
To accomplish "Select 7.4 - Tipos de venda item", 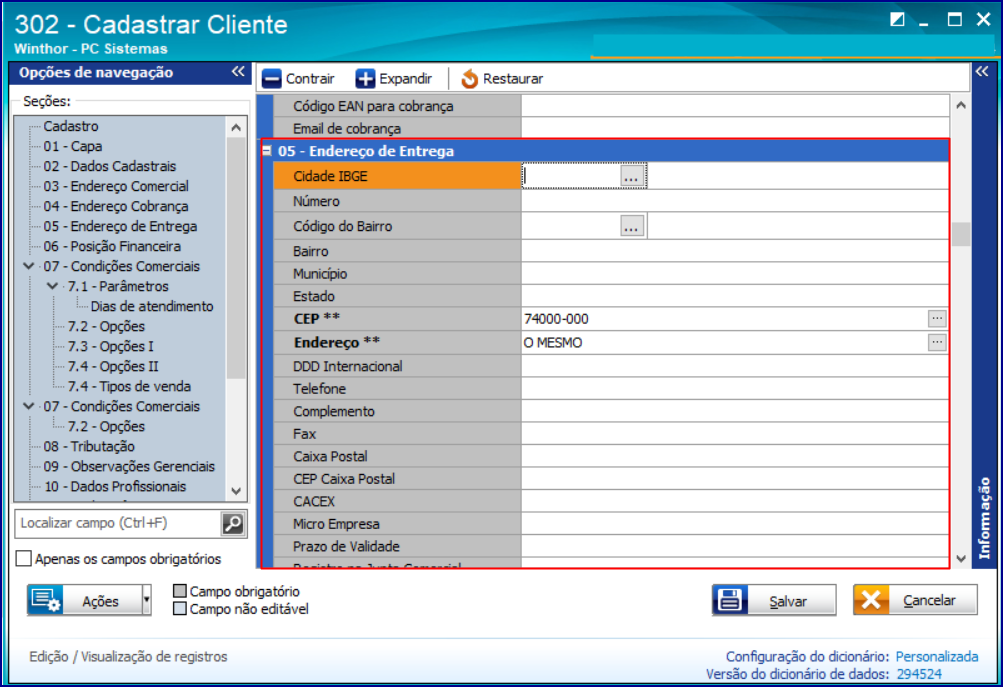I will (x=129, y=386).
